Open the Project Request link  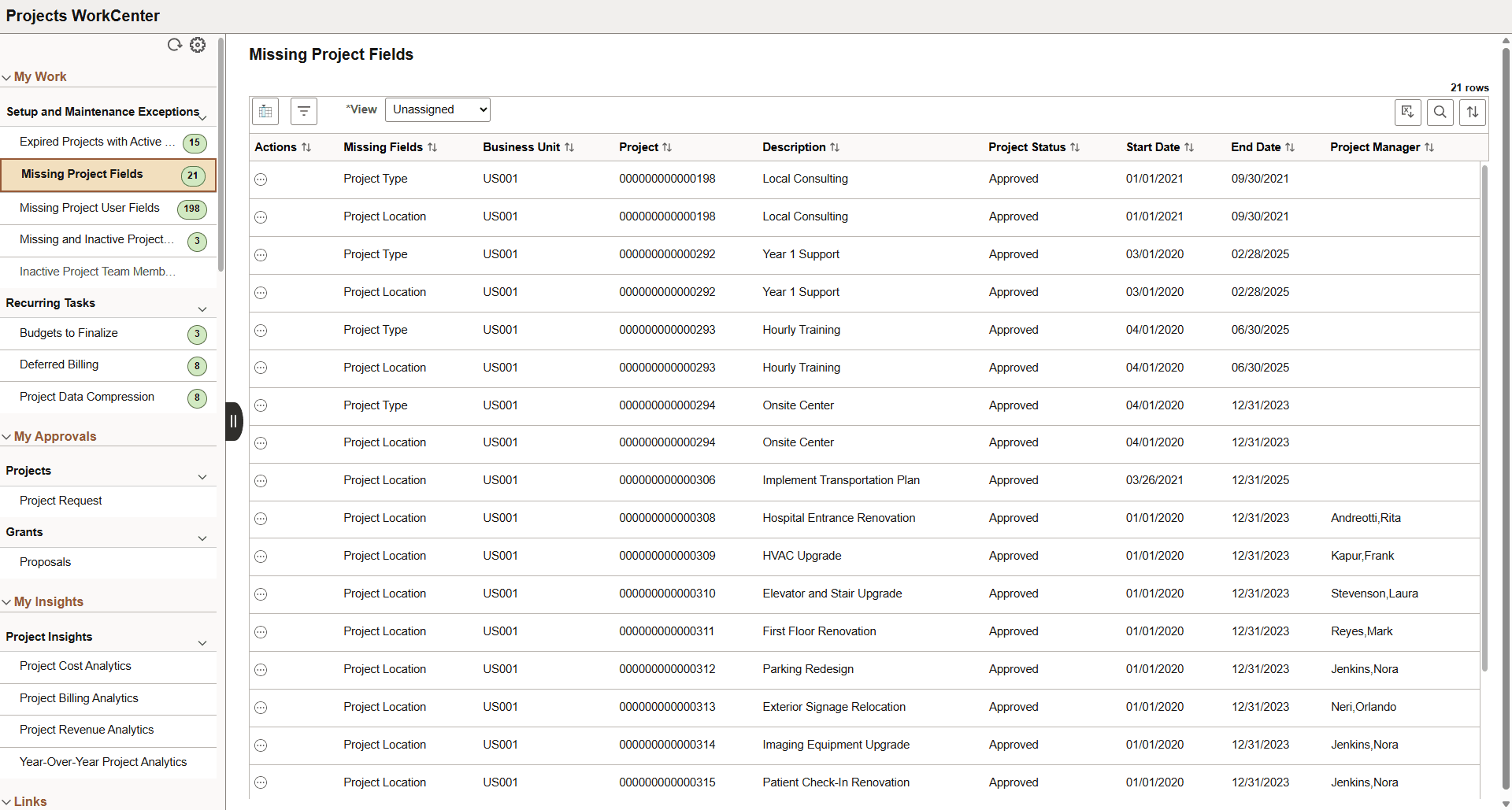(x=61, y=500)
